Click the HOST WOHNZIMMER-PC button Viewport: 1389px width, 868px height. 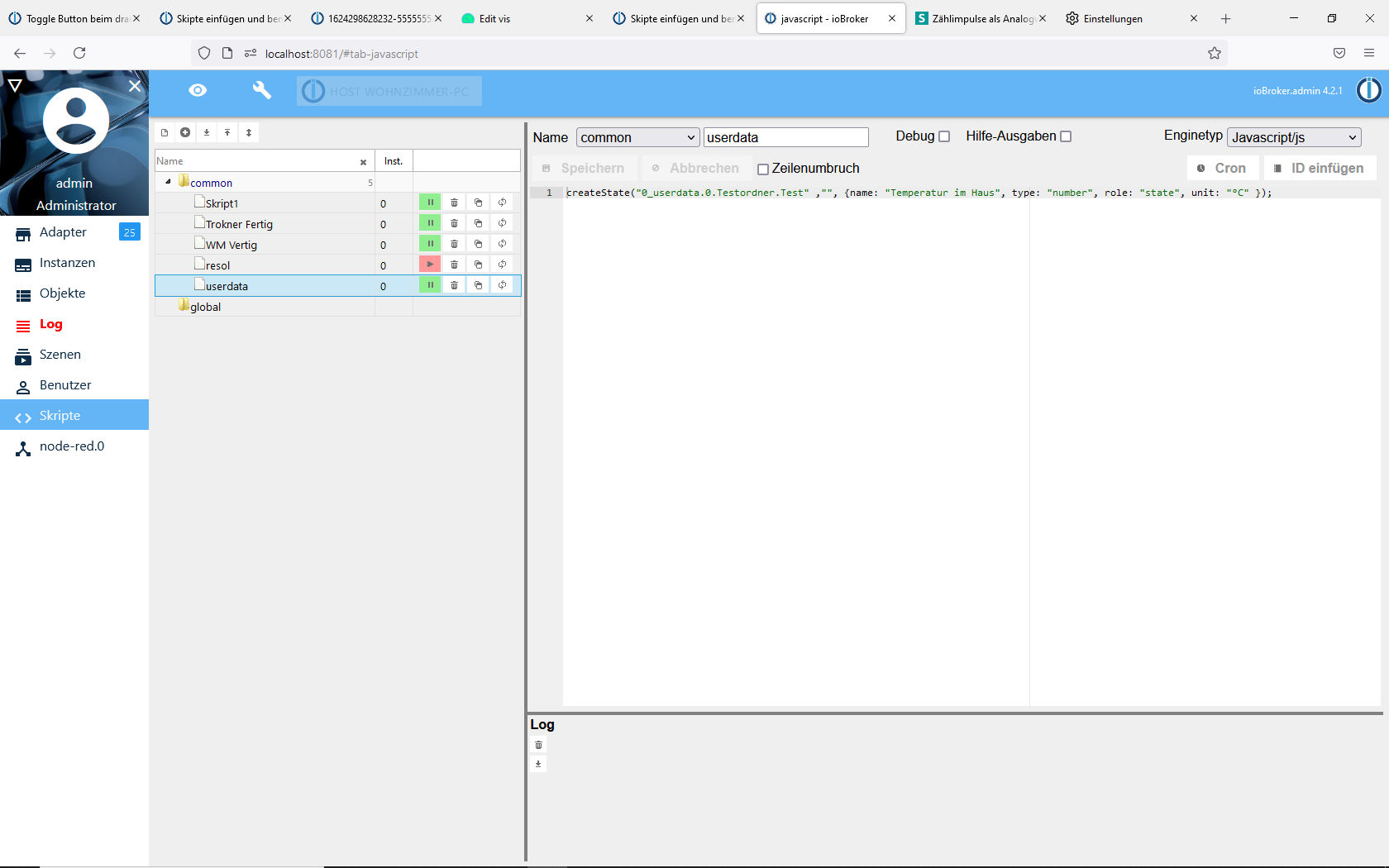[389, 91]
